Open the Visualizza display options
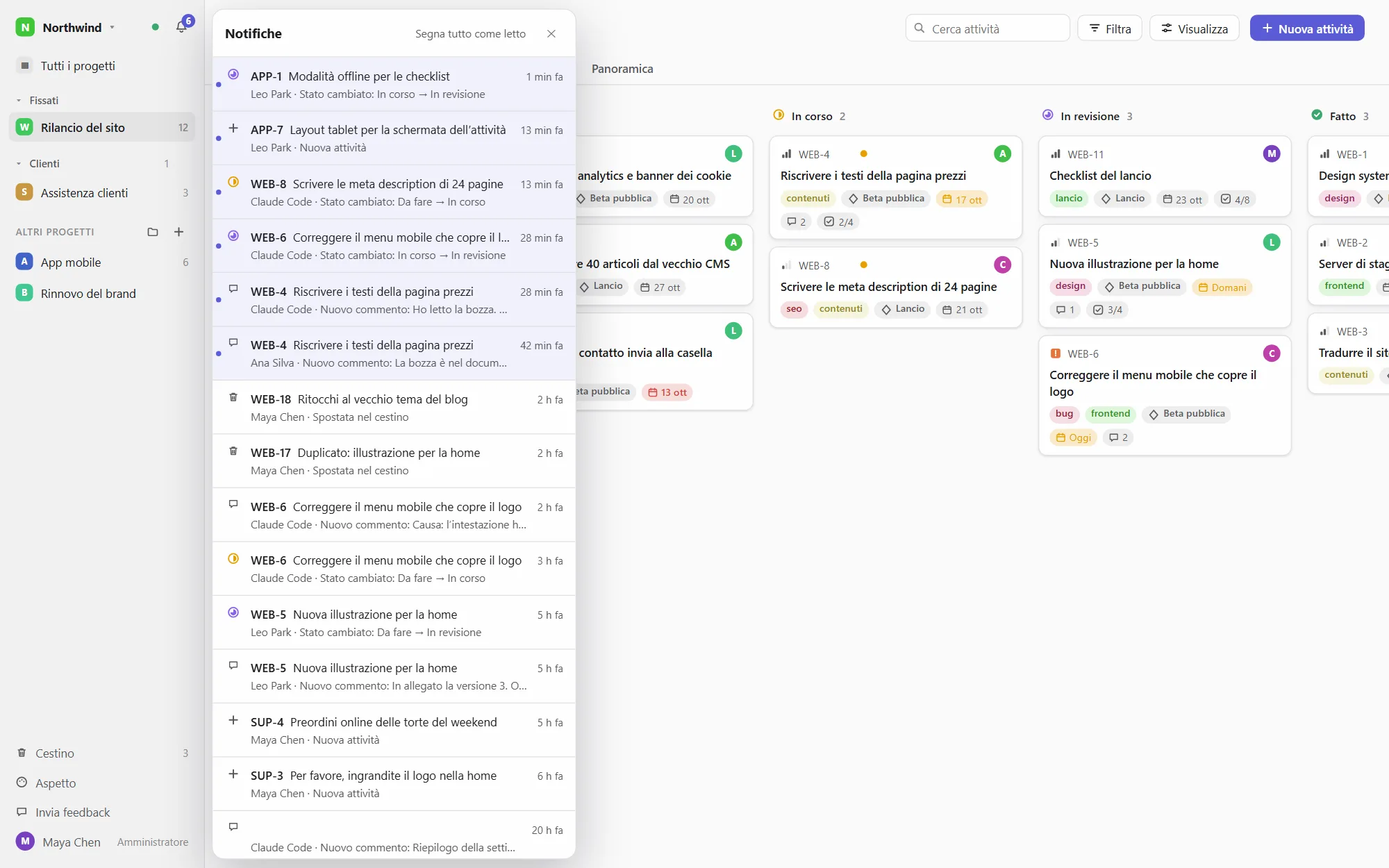This screenshot has width=1389, height=868. tap(1195, 28)
